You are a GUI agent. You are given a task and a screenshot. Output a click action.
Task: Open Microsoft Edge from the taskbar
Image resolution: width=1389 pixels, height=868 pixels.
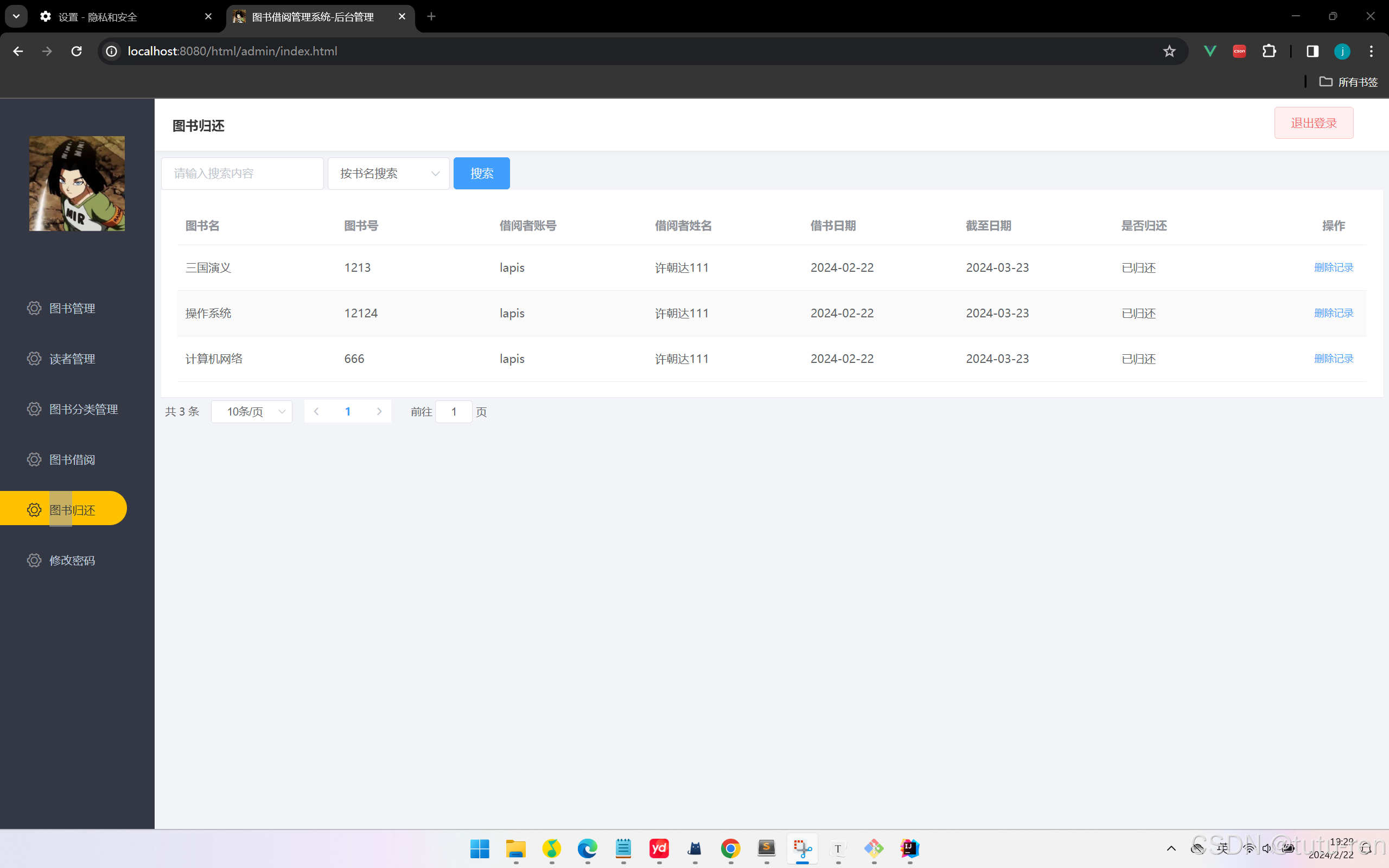[587, 848]
